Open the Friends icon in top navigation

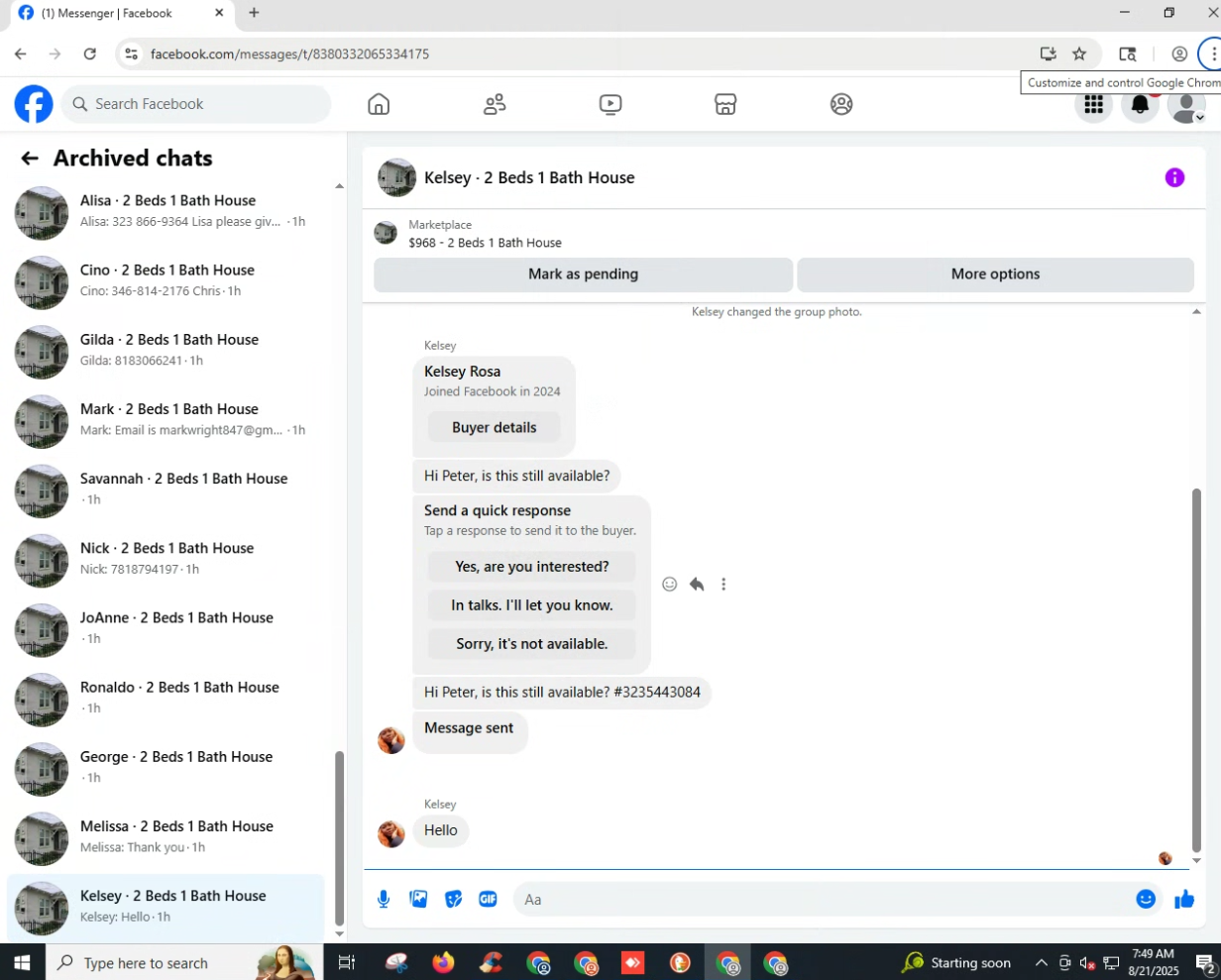(495, 104)
